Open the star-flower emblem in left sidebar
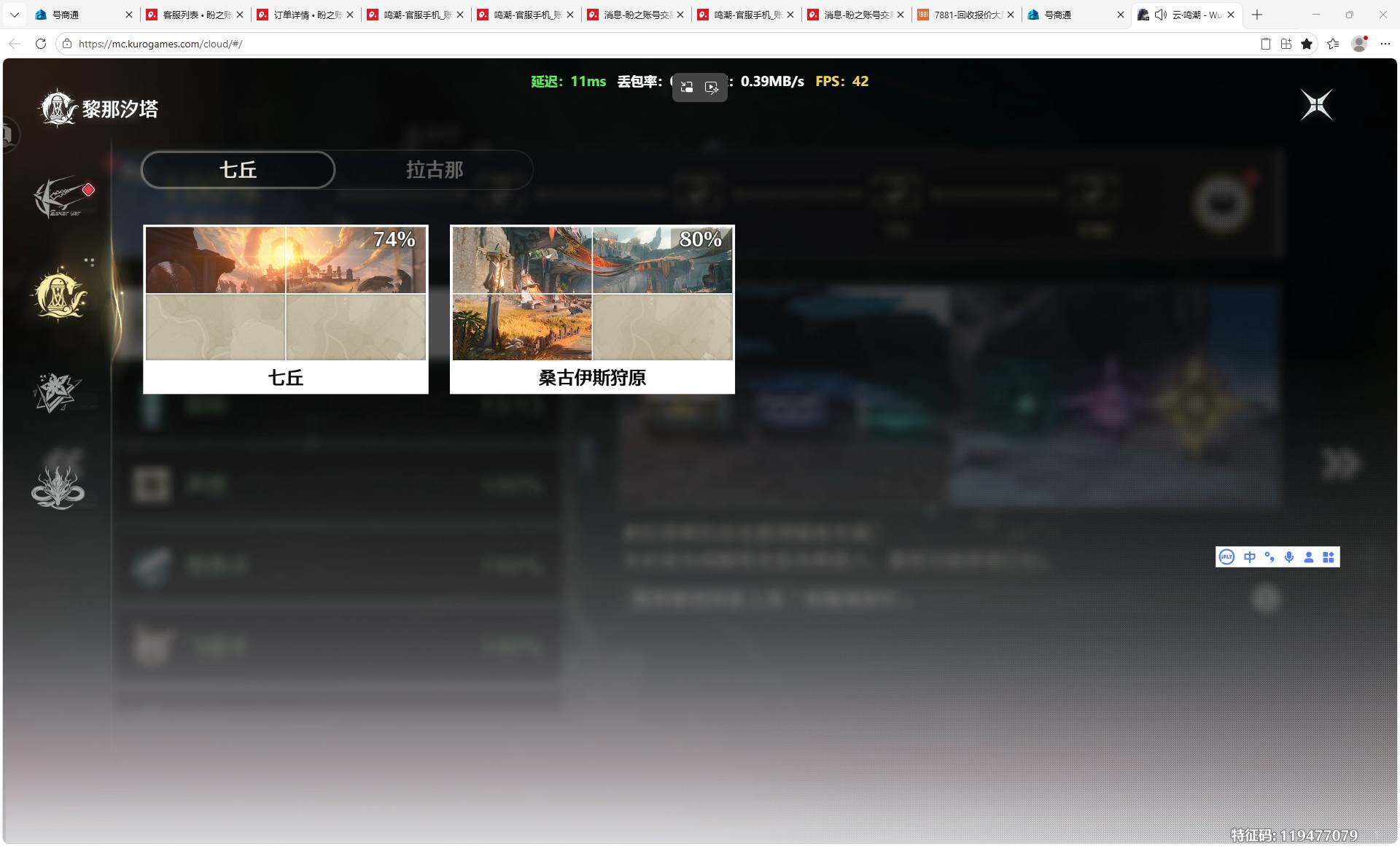Image resolution: width=1400 pixels, height=846 pixels. 57,392
